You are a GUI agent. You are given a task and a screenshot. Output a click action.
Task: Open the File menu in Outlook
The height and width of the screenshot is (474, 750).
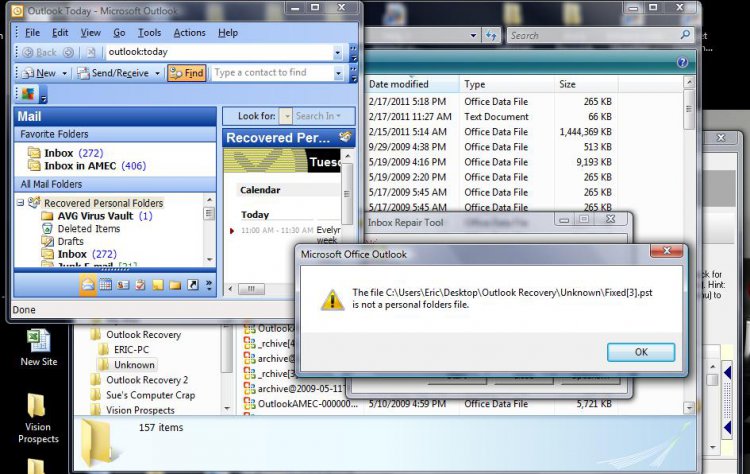(32, 33)
